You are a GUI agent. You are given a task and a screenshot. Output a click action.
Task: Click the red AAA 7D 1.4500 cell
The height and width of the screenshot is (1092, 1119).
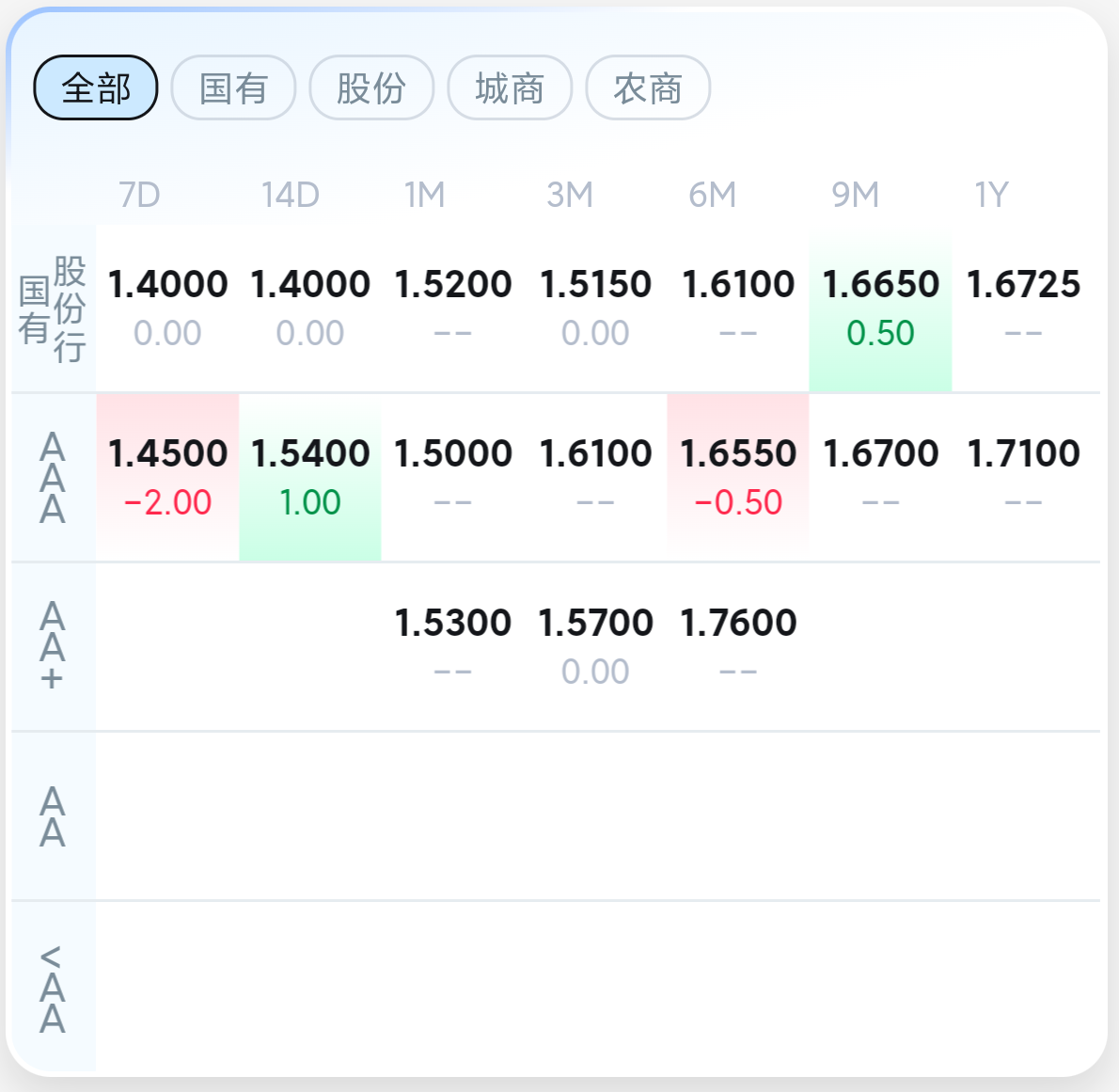[167, 478]
